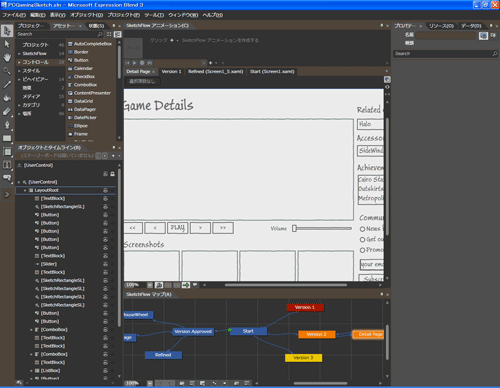This screenshot has height=388, width=500.
Task: Click the Ellipse asset icon
Action: point(70,126)
